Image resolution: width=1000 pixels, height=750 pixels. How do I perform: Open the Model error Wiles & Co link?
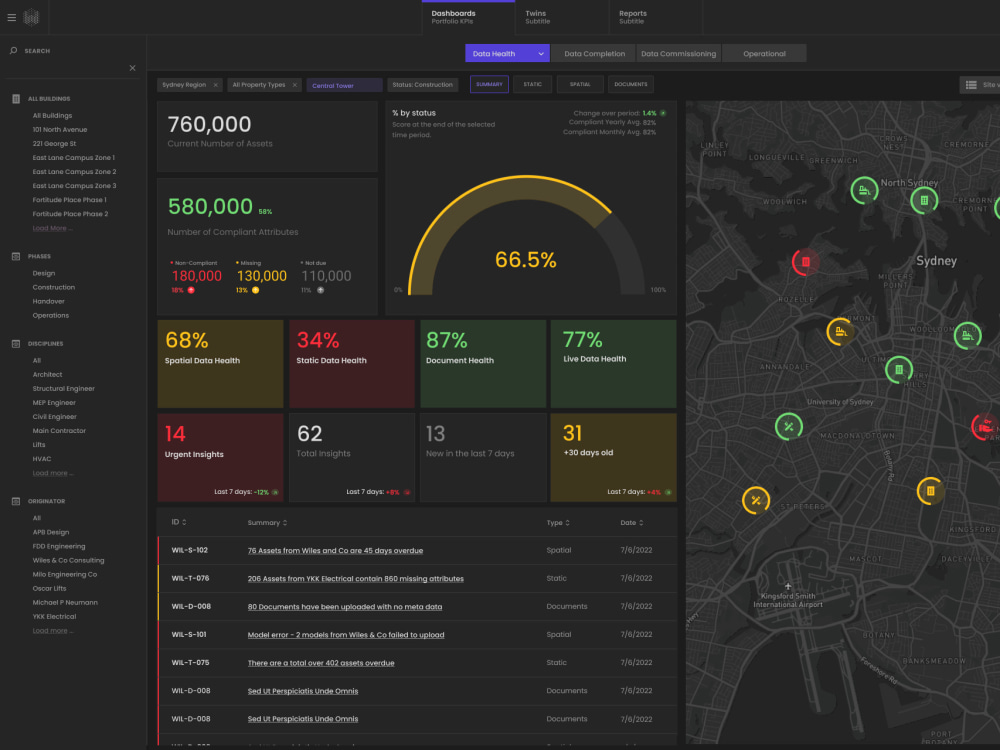click(346, 635)
